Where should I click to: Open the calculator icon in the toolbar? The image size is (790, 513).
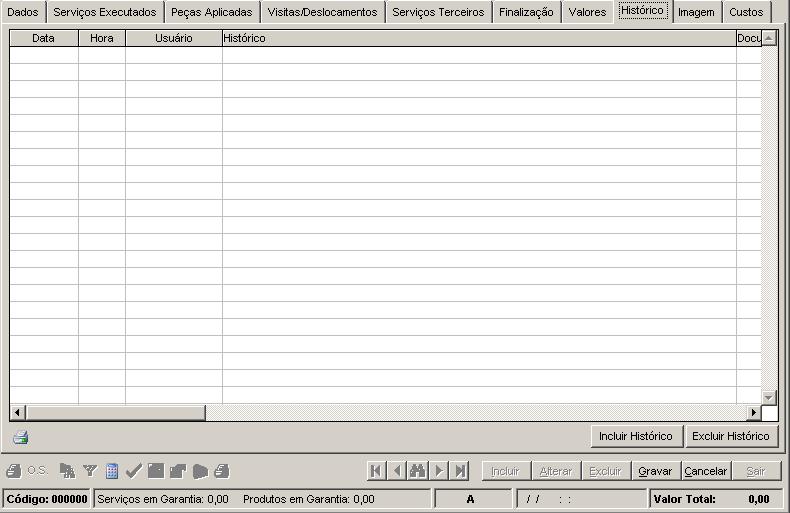(x=112, y=471)
